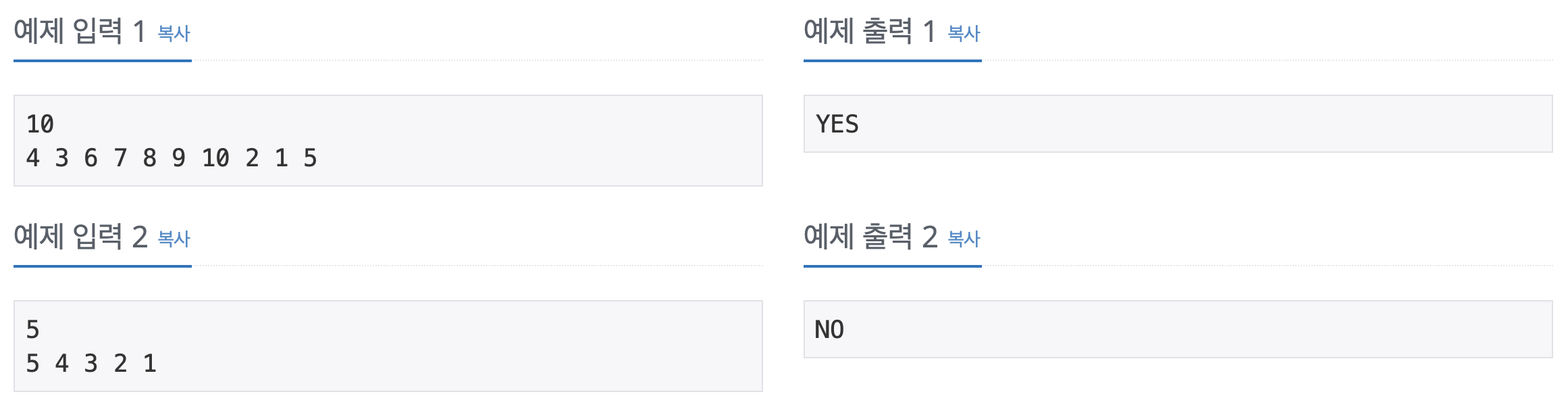Copy 예제 입력 2 using 복사 link
Viewport: 1568px width, 411px height.
174,239
